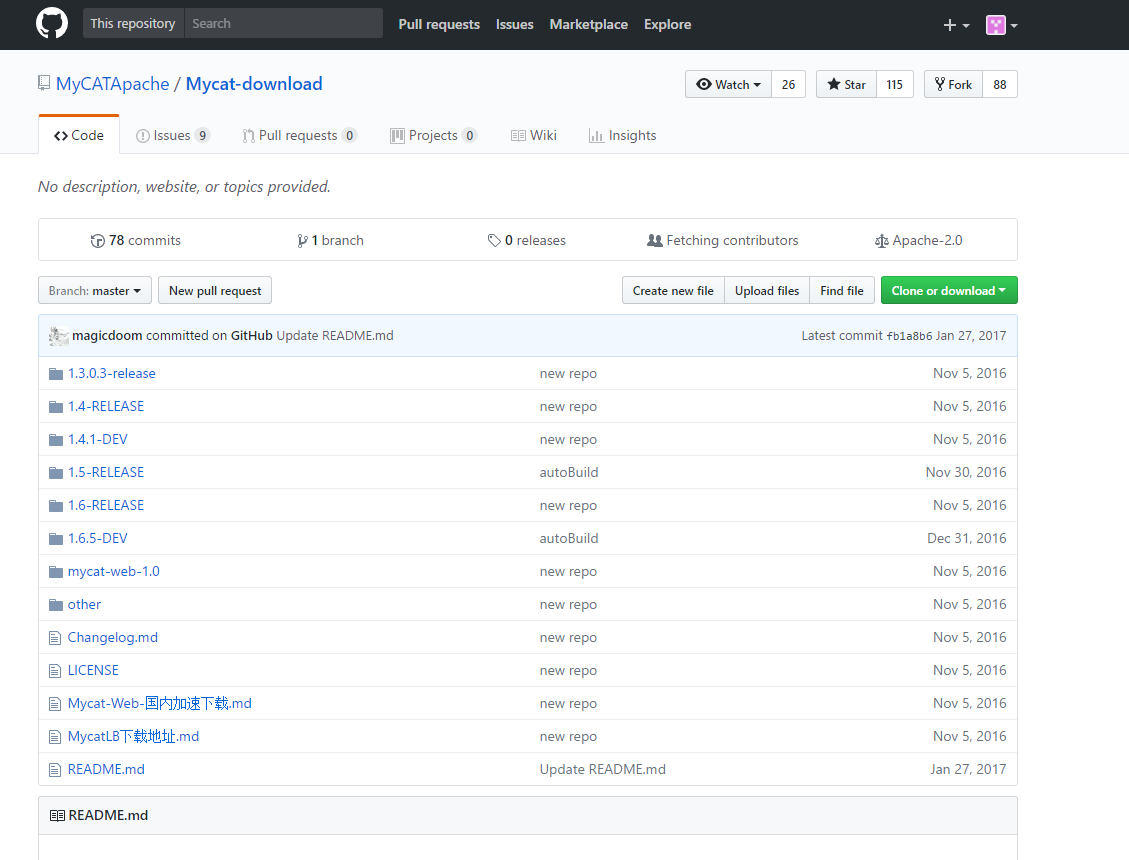Click the commits history clock icon

coord(97,241)
